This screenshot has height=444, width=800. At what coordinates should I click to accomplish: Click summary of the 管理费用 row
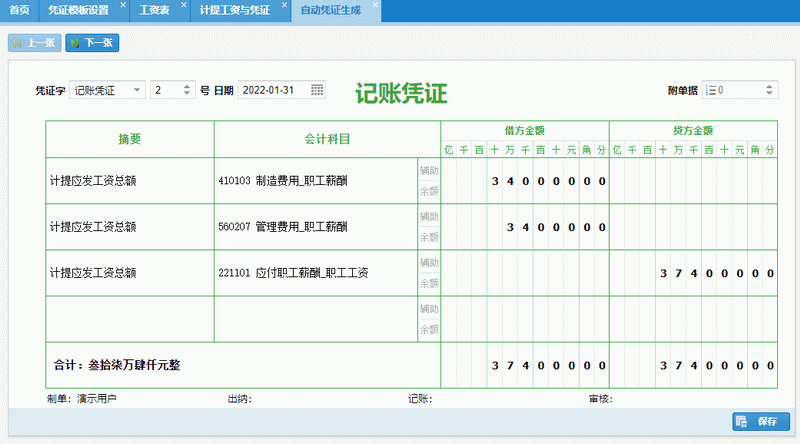click(130, 227)
